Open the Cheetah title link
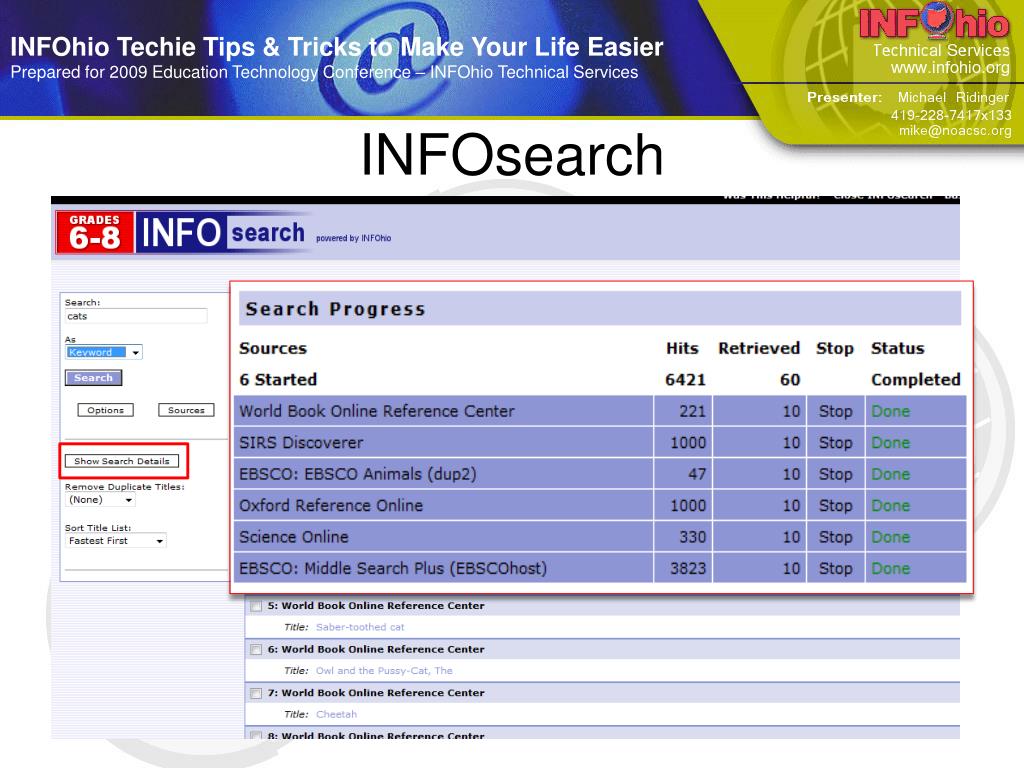1024x768 pixels. pos(336,714)
